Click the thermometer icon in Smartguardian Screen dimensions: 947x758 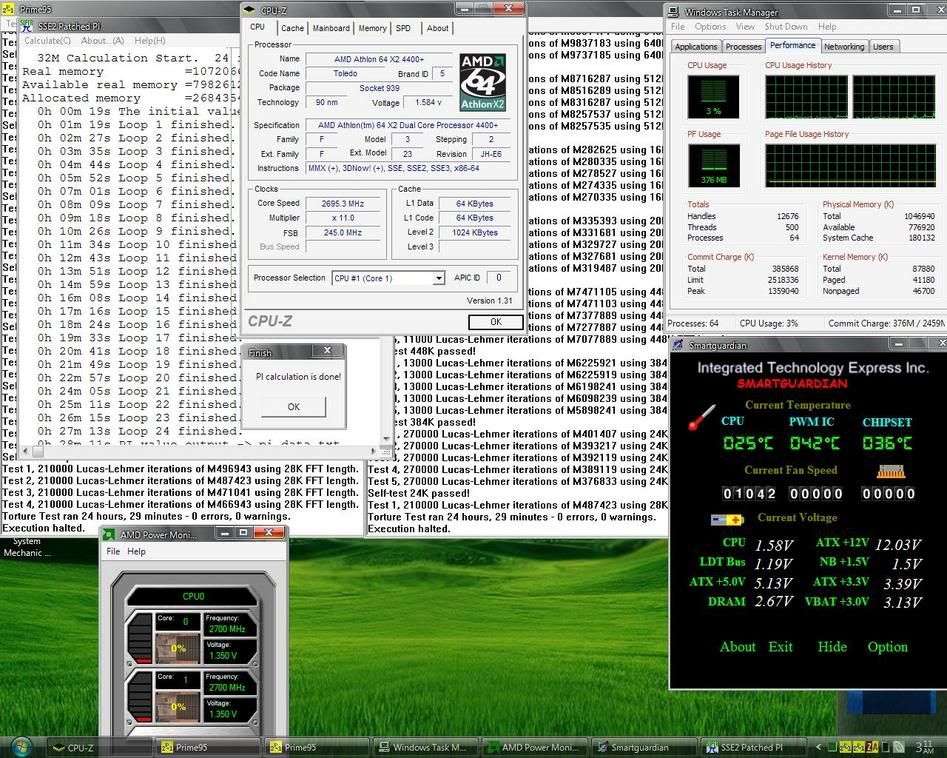click(x=702, y=417)
